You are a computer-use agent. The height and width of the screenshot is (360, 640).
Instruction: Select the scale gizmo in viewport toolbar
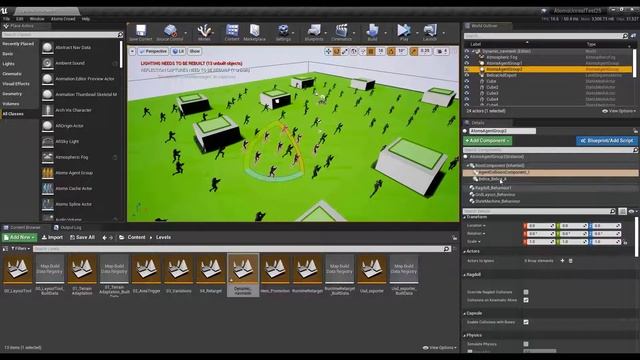(345, 51)
